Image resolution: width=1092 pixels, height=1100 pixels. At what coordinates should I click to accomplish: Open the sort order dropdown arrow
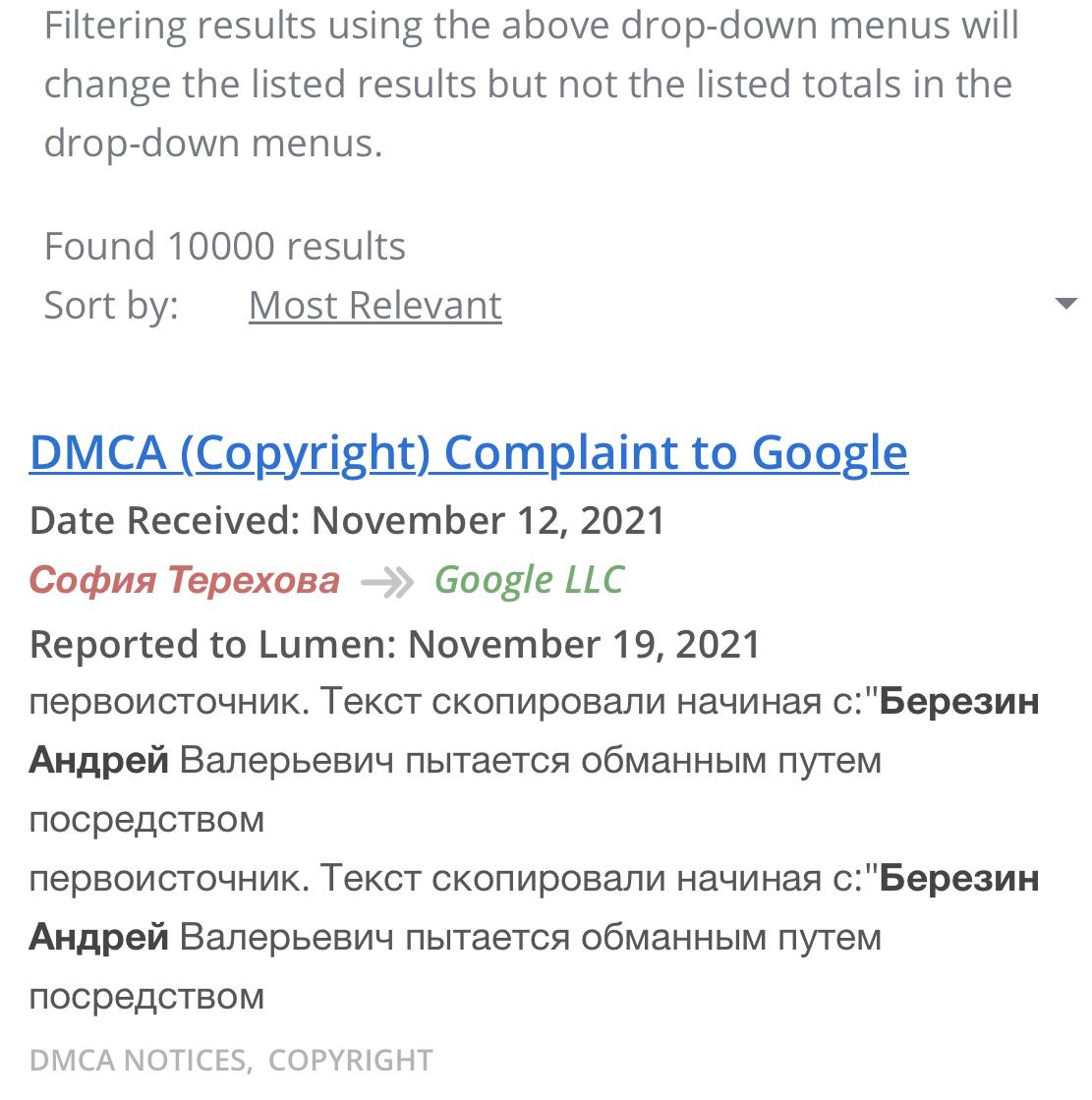[x=1065, y=304]
